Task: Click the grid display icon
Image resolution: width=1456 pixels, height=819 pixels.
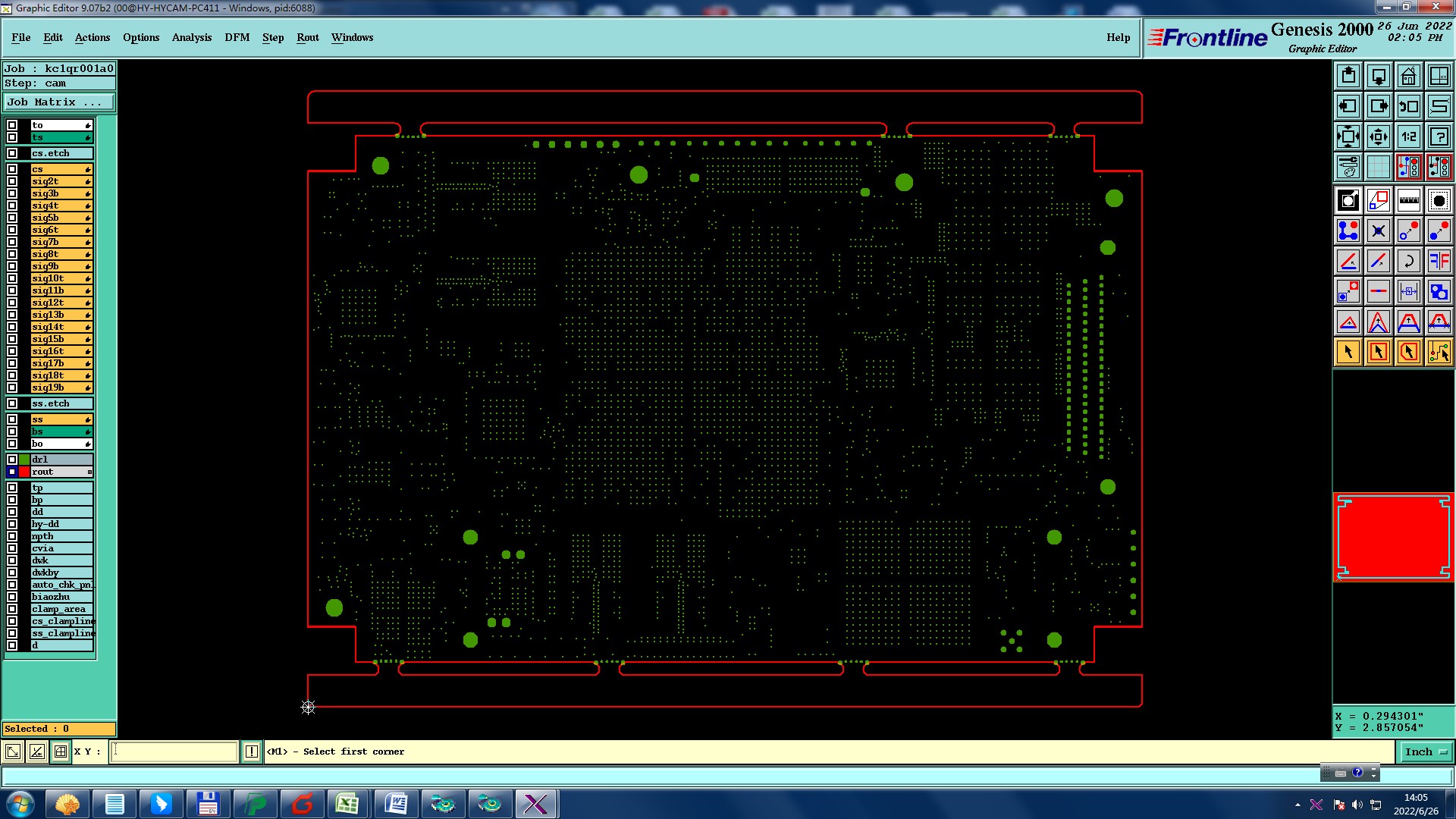Action: pyautogui.click(x=1378, y=167)
